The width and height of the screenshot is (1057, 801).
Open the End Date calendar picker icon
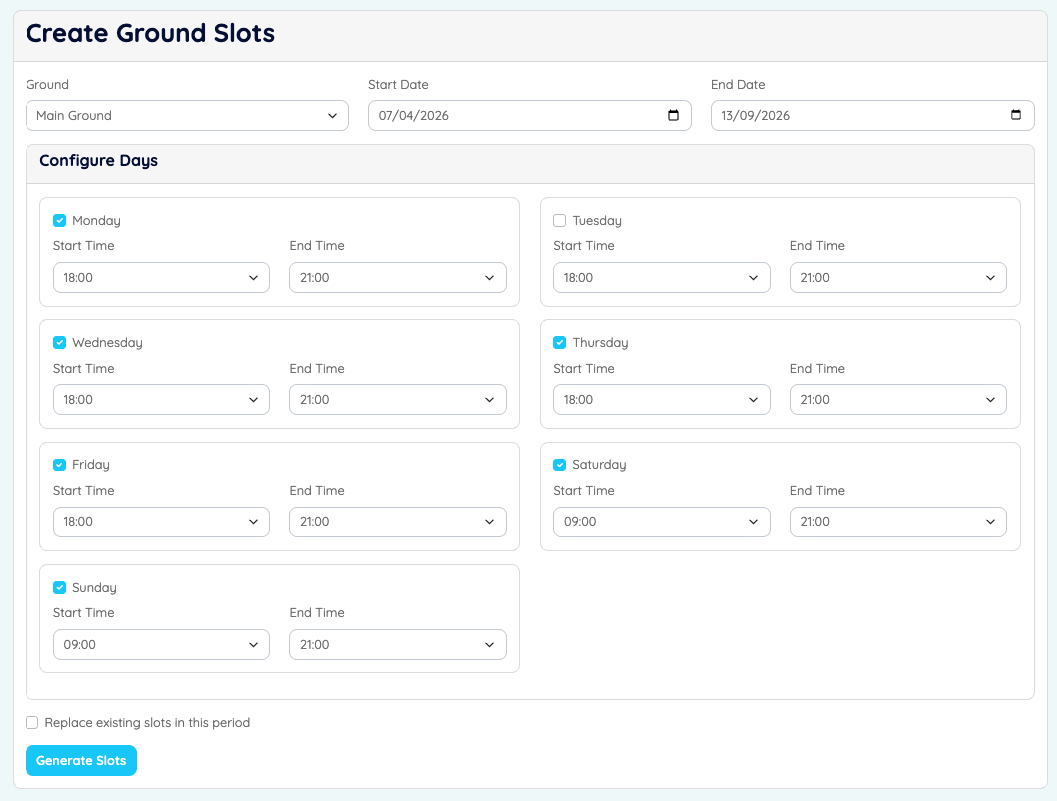pos(1017,115)
